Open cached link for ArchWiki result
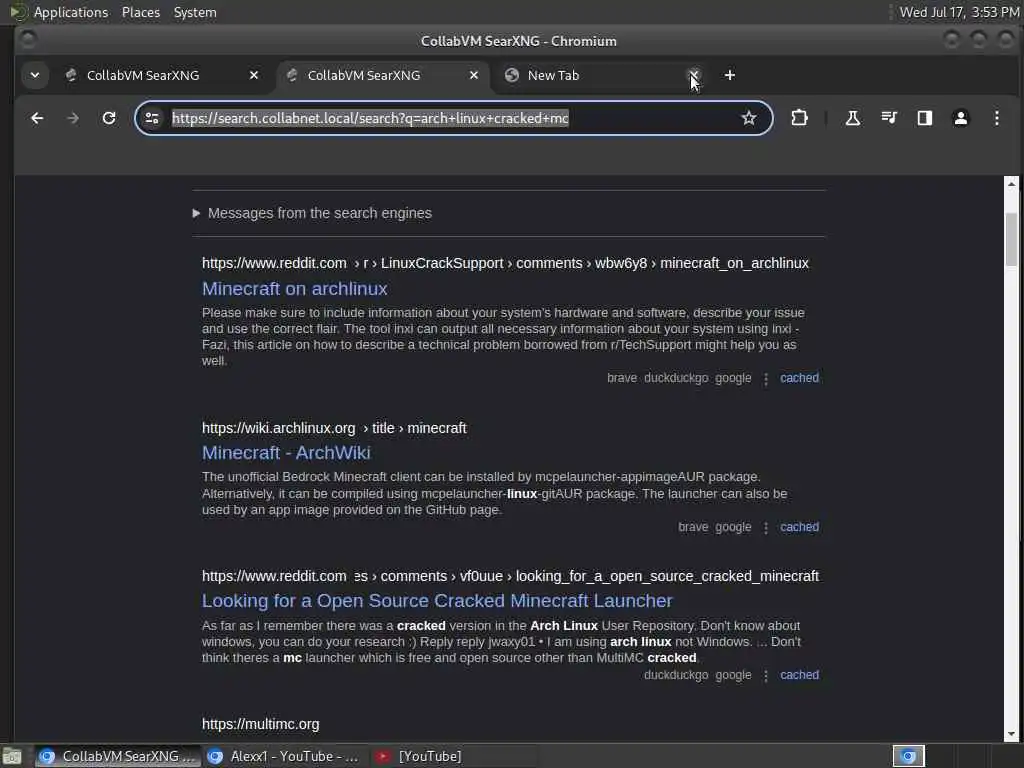 799,527
